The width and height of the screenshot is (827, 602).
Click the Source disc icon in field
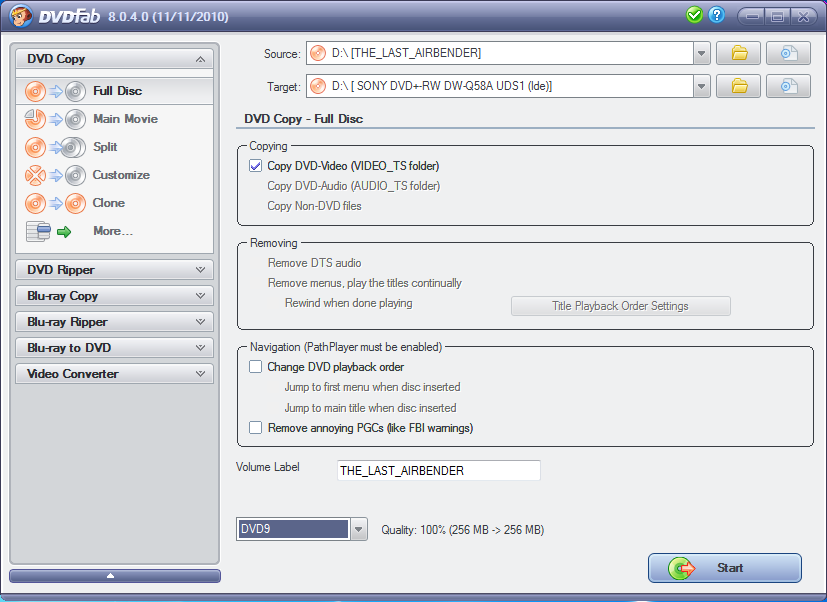tap(318, 53)
